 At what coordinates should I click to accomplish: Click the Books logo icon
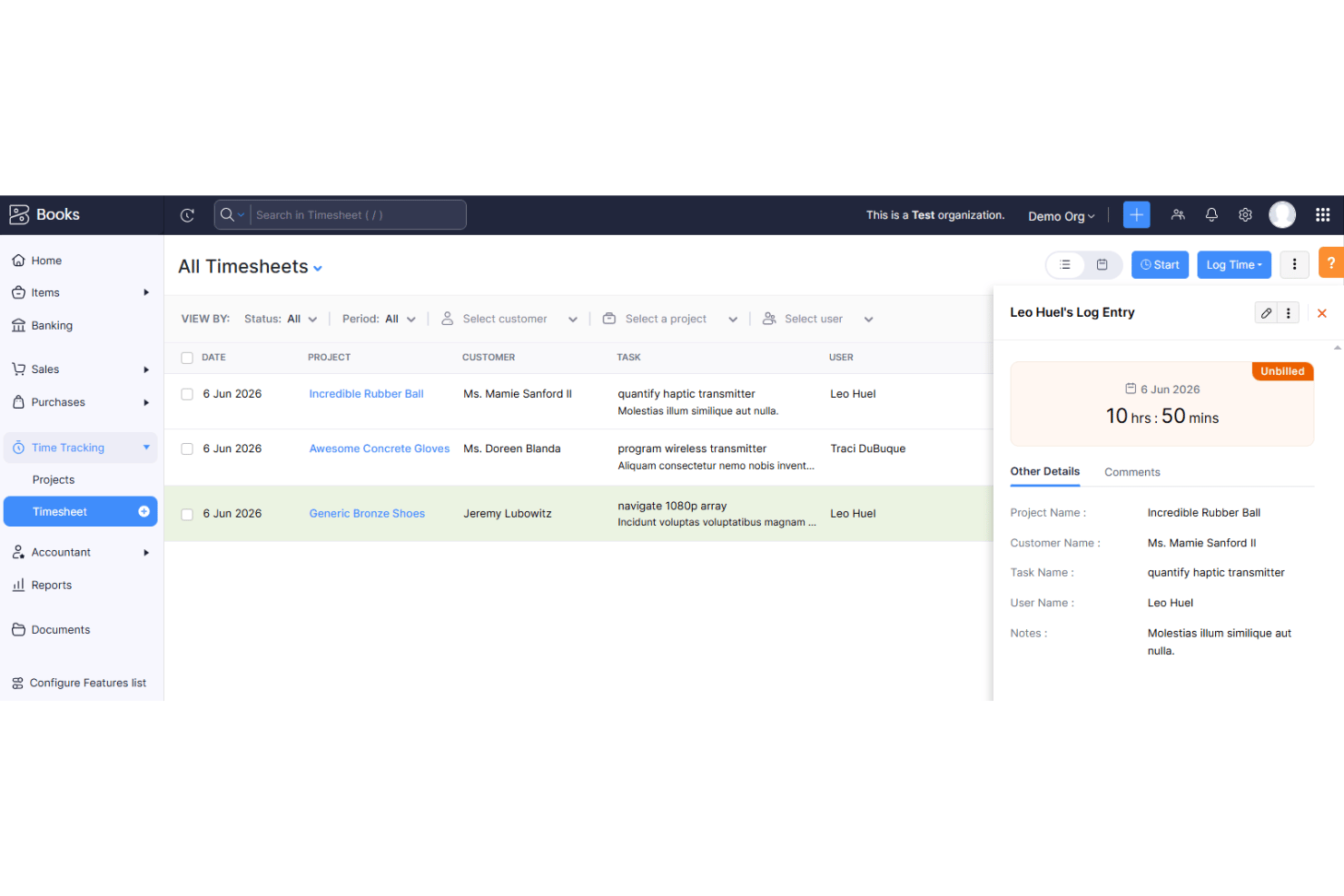pyautogui.click(x=19, y=215)
